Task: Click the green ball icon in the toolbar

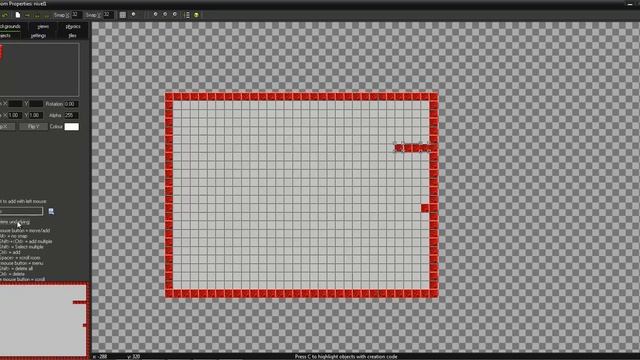Action: click(196, 15)
